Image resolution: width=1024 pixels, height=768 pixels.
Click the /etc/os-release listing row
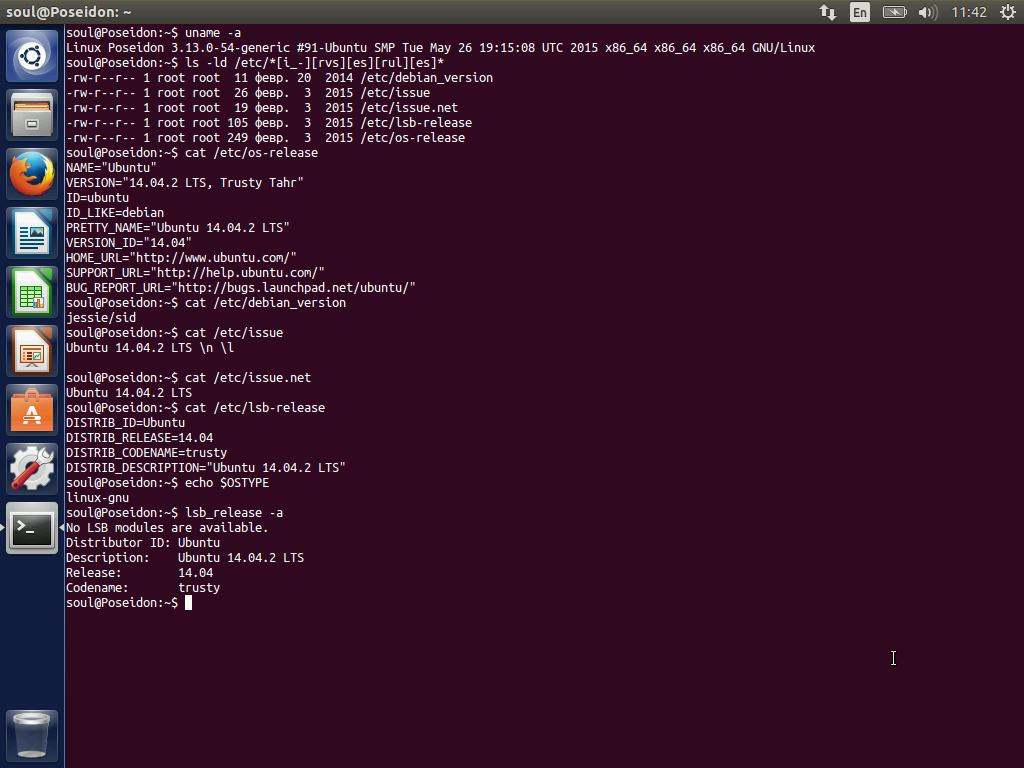[266, 138]
